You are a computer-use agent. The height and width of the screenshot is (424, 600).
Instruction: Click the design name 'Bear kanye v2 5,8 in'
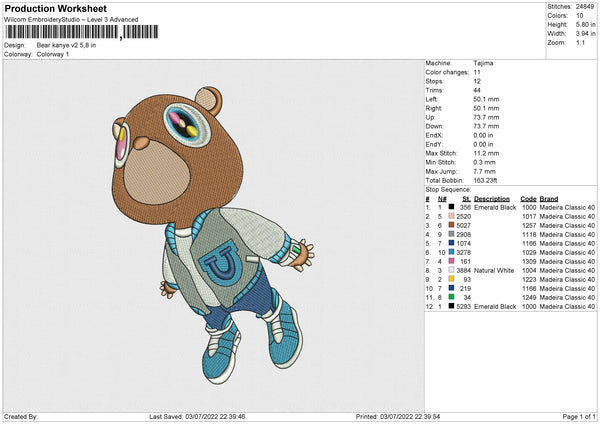66,45
